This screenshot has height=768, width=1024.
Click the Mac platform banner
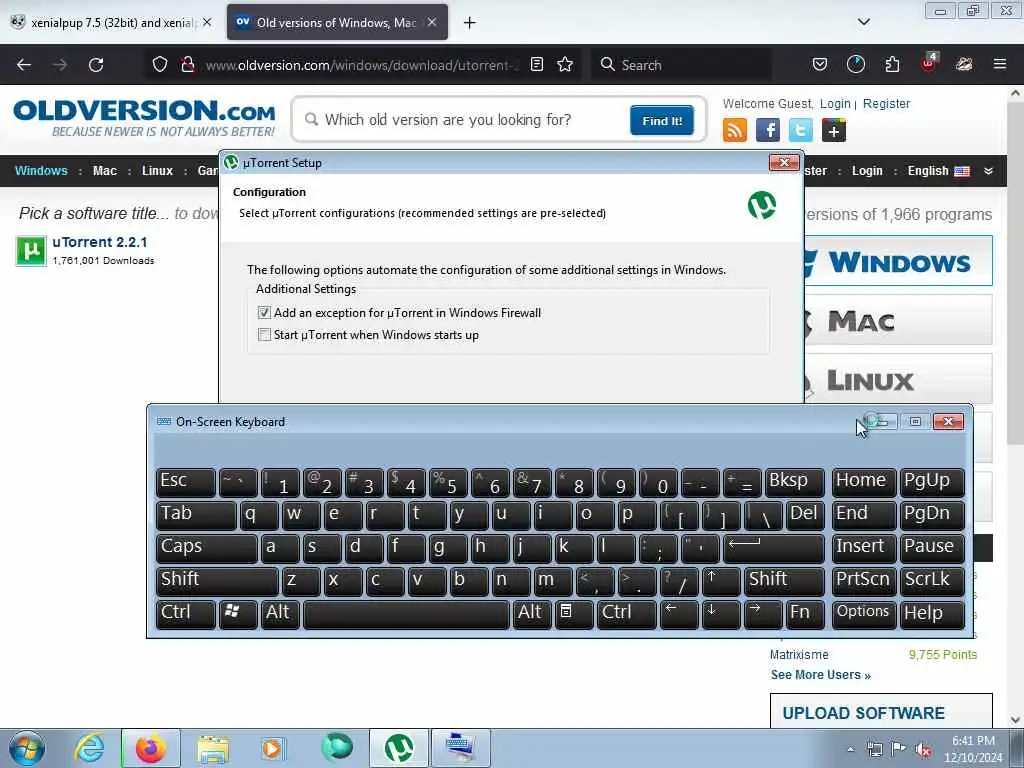coord(899,320)
